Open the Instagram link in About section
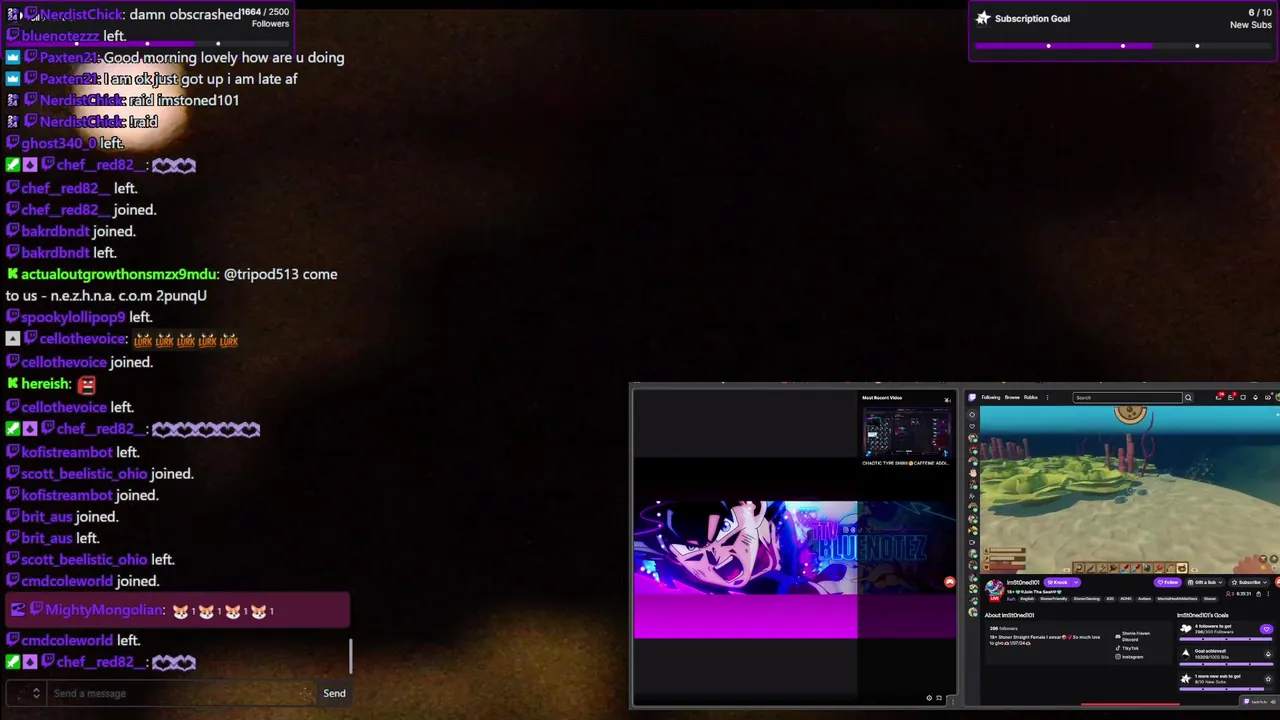1280x720 pixels. tap(1129, 657)
